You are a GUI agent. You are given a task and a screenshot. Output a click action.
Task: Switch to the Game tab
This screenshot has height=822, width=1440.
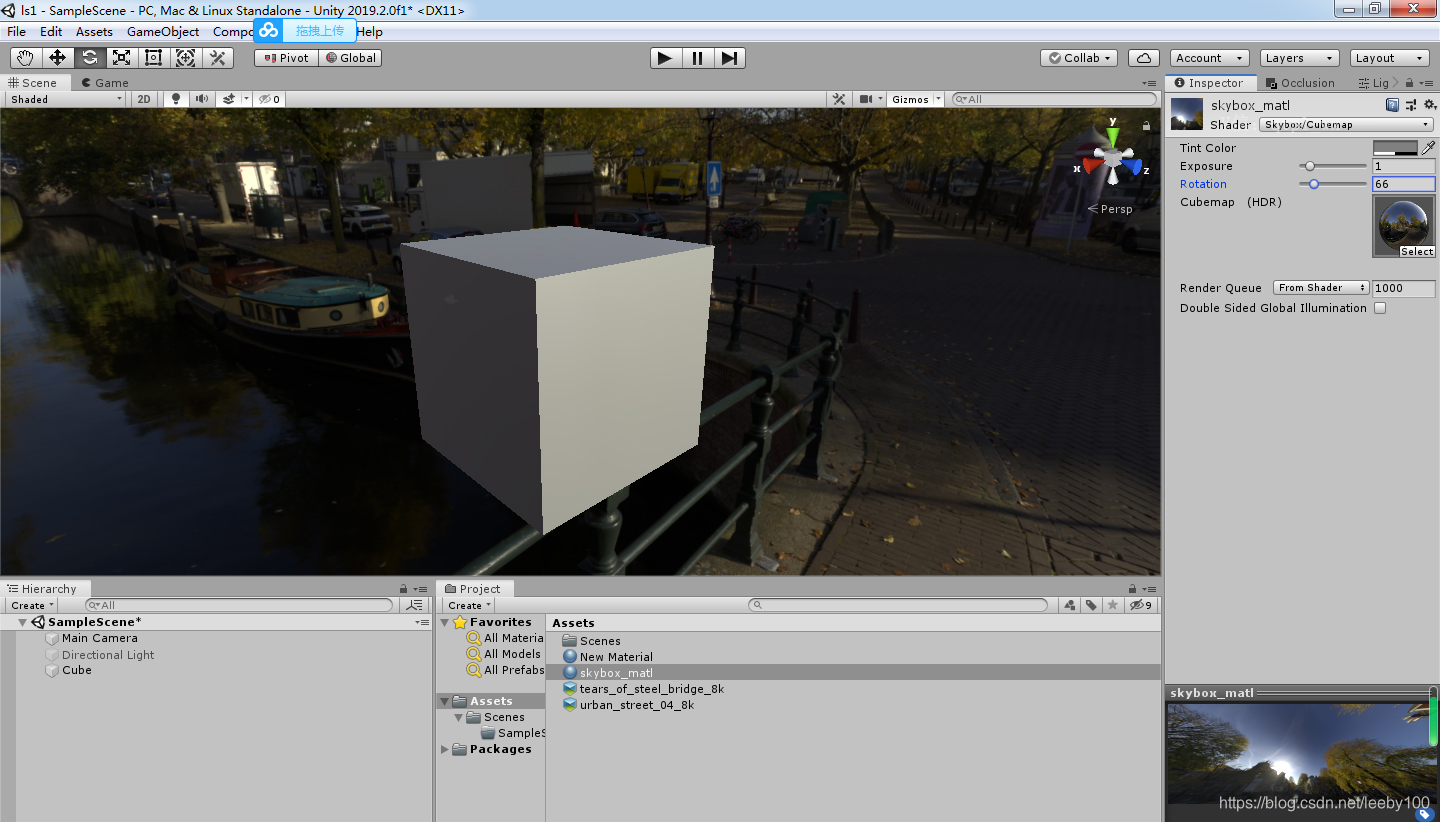(x=105, y=83)
